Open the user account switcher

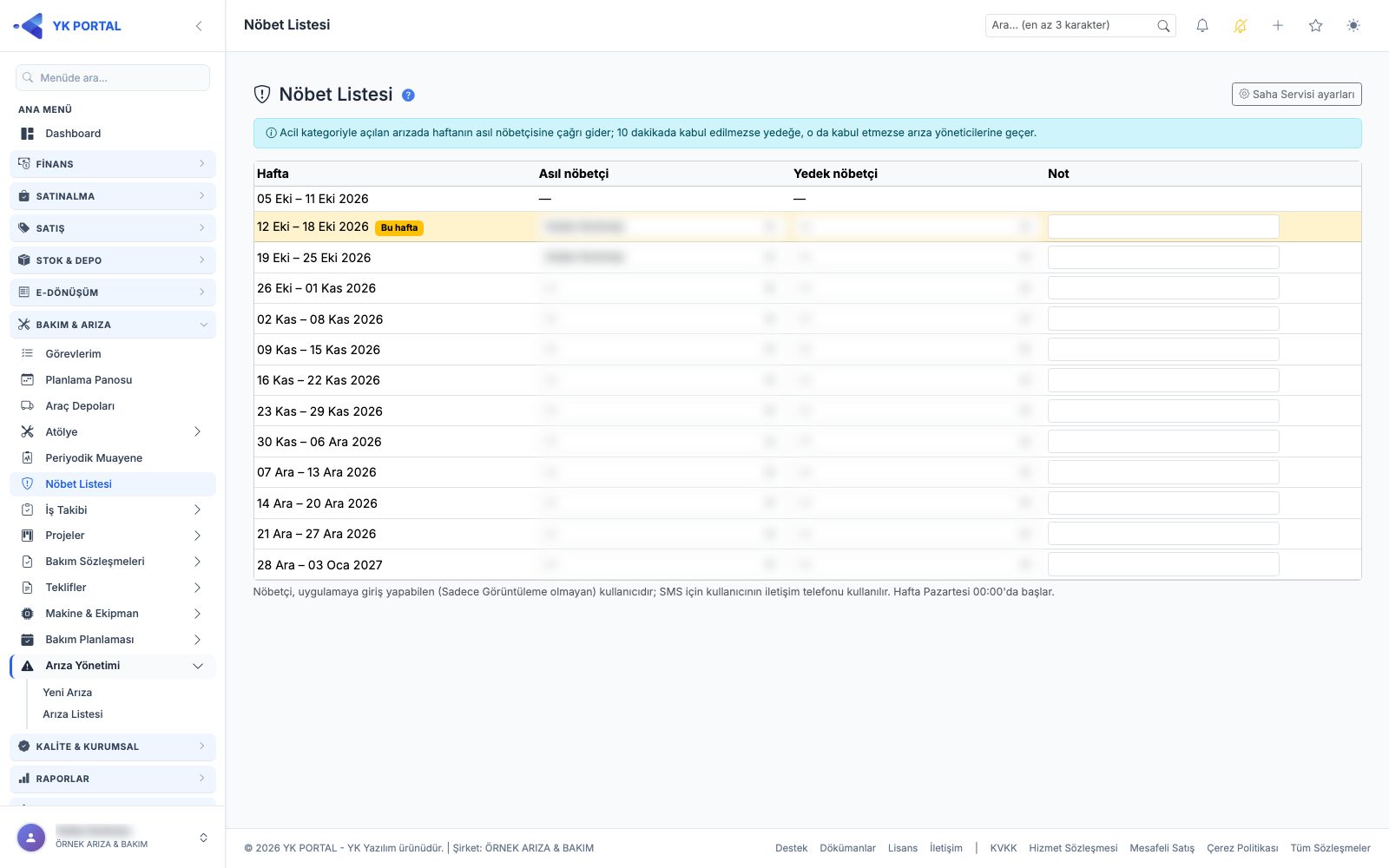[x=113, y=838]
